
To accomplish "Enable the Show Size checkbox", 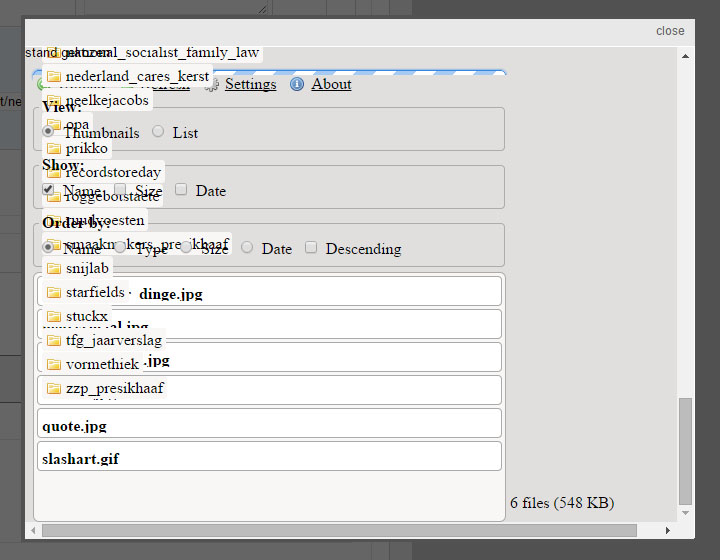I will (120, 189).
